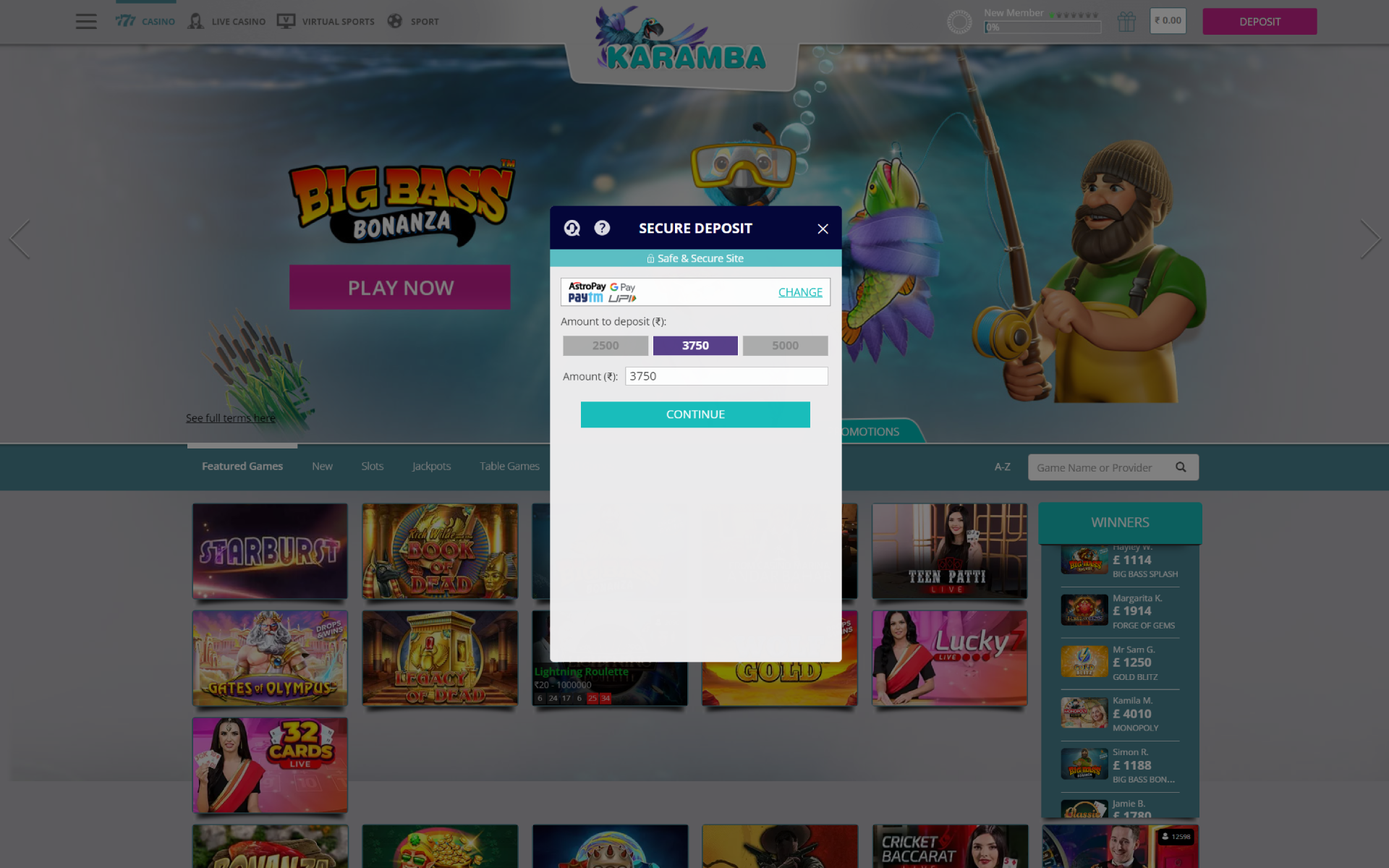Image resolution: width=1389 pixels, height=868 pixels.
Task: Select the 2500 deposit amount option
Action: pyautogui.click(x=606, y=344)
